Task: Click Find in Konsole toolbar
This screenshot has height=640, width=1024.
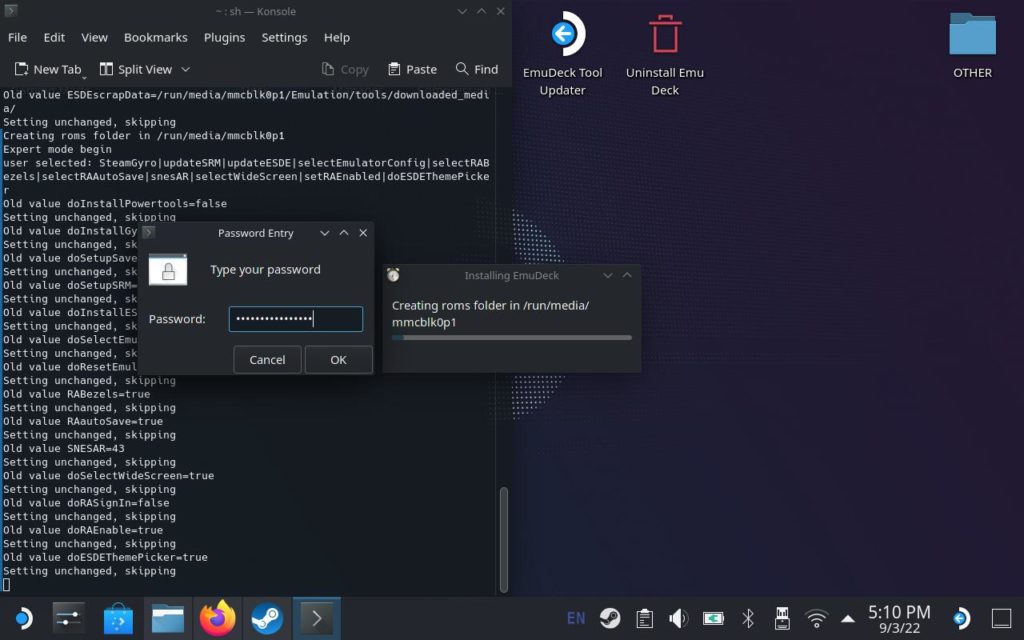Action: click(x=477, y=69)
